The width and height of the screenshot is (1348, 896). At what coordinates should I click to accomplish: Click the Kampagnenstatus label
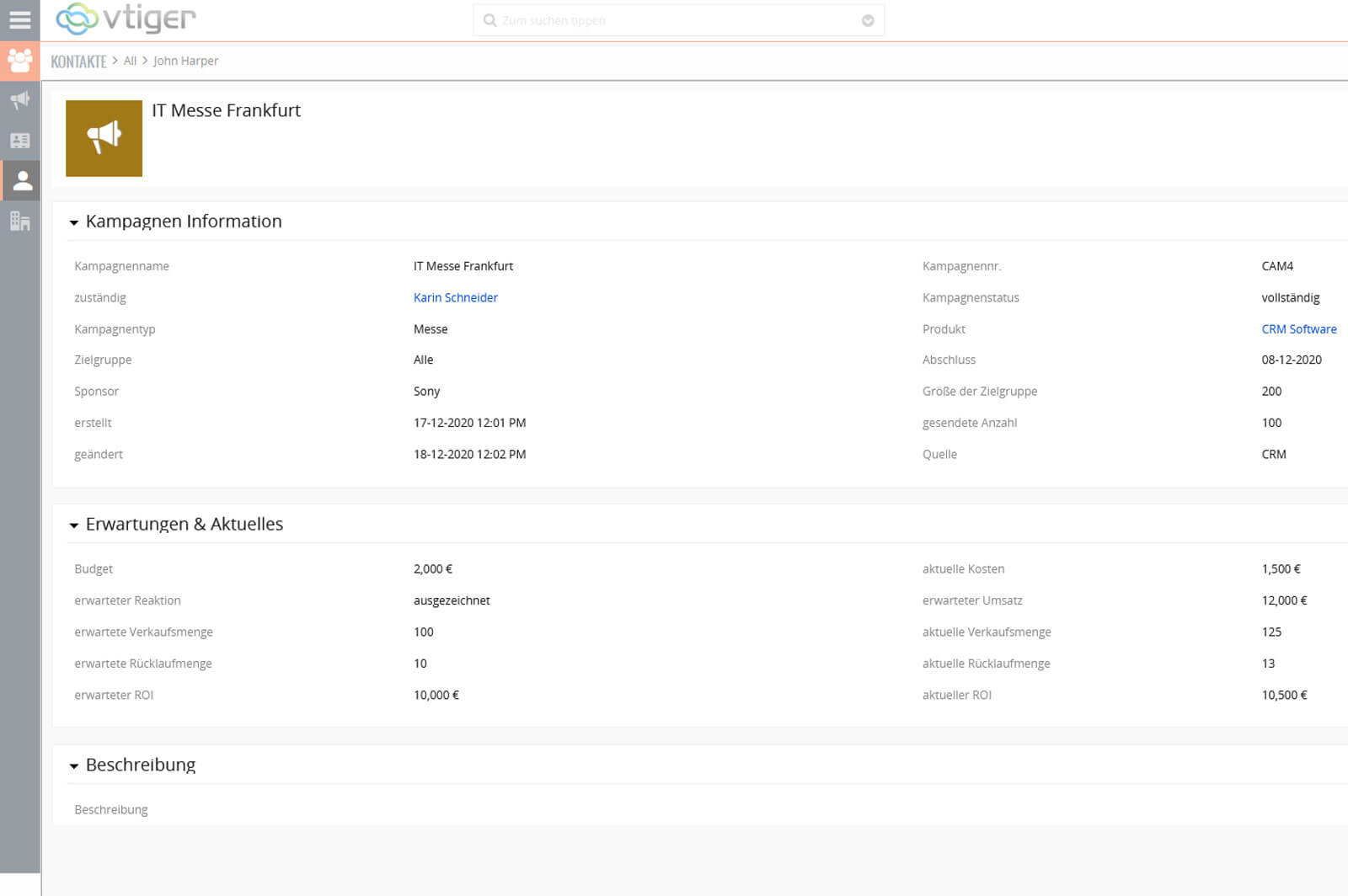[x=971, y=297]
